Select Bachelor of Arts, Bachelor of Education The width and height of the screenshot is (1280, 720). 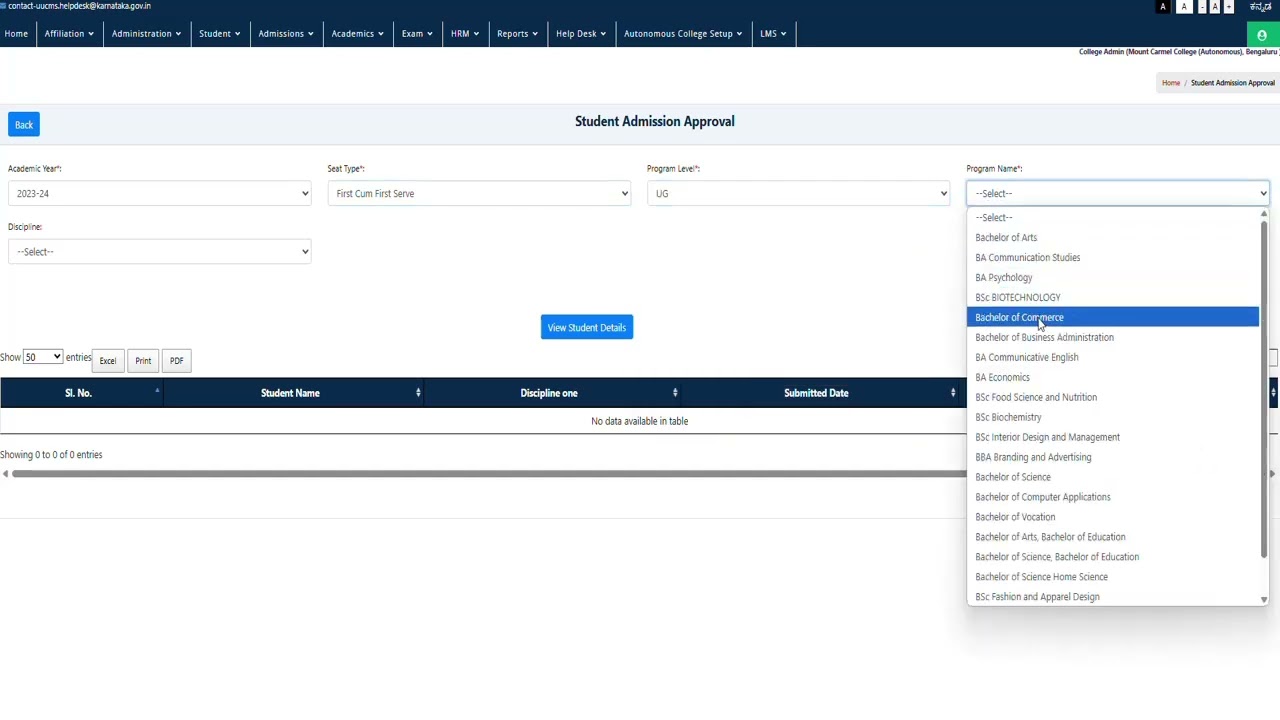[1113, 538]
